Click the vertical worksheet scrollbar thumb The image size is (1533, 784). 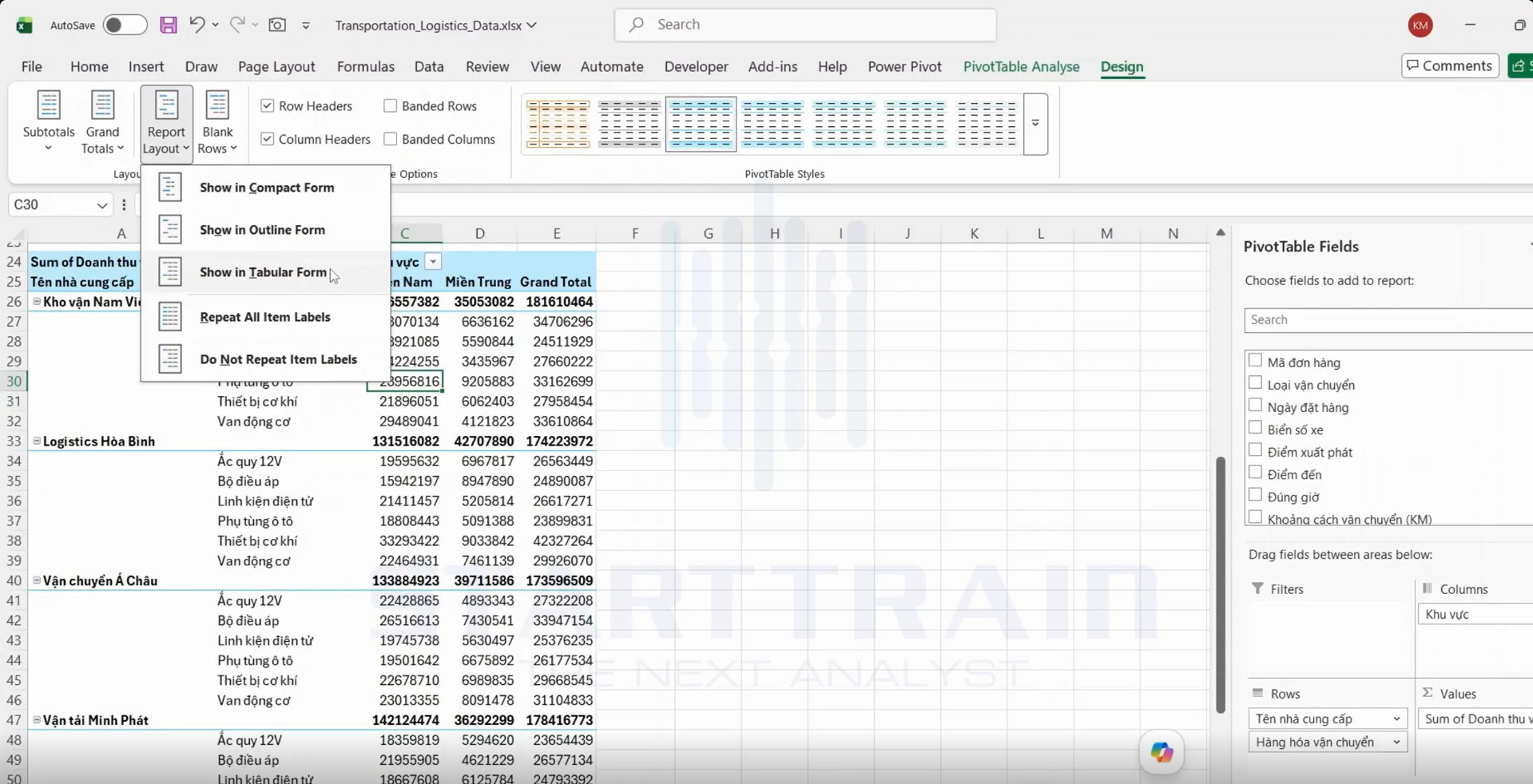[x=1220, y=584]
